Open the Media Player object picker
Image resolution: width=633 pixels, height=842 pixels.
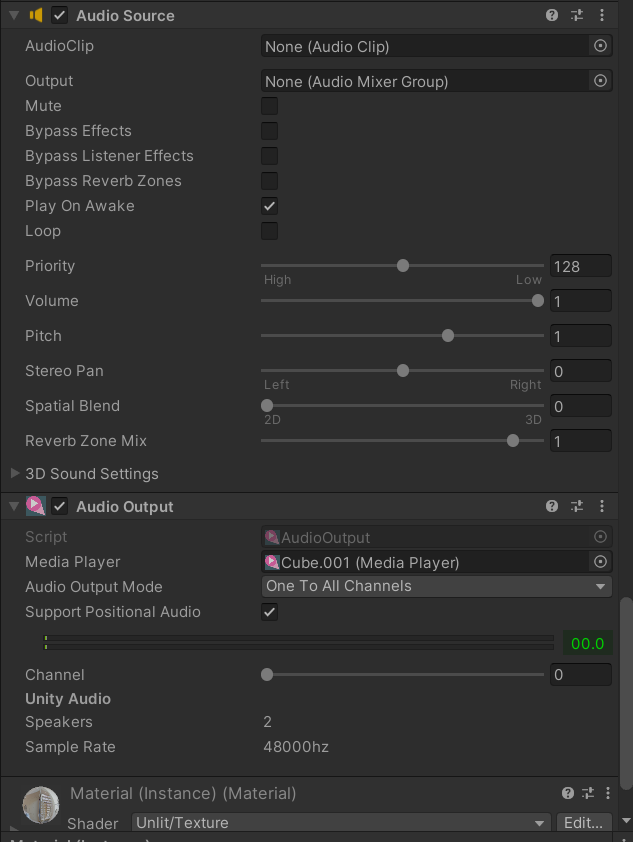600,561
